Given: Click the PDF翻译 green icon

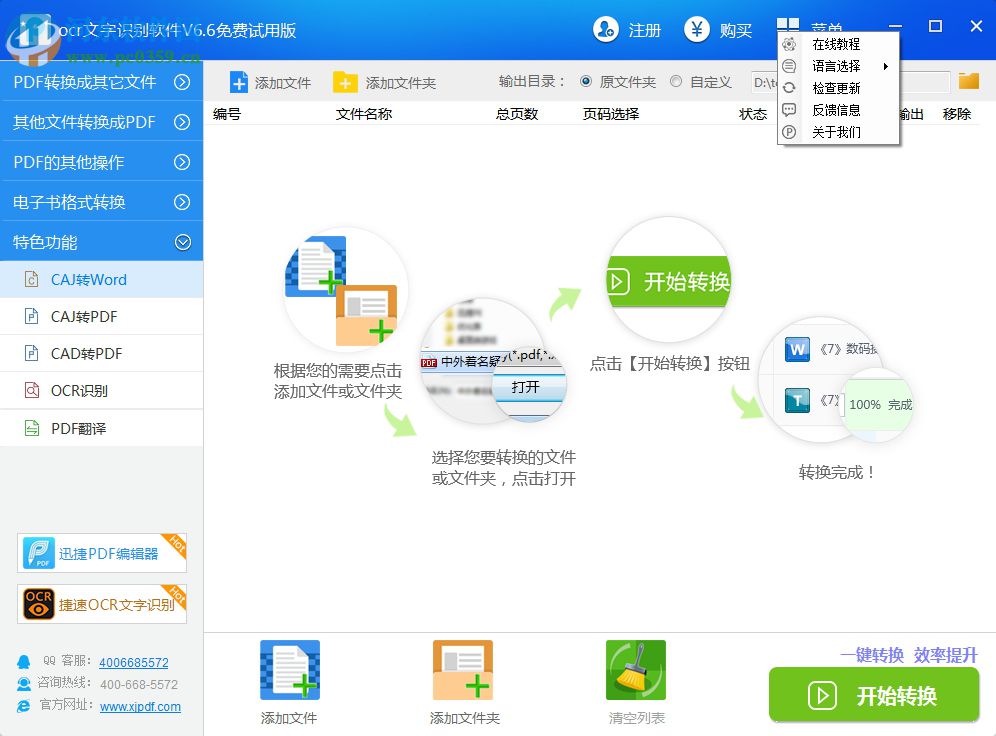Looking at the screenshot, I should click(x=31, y=428).
